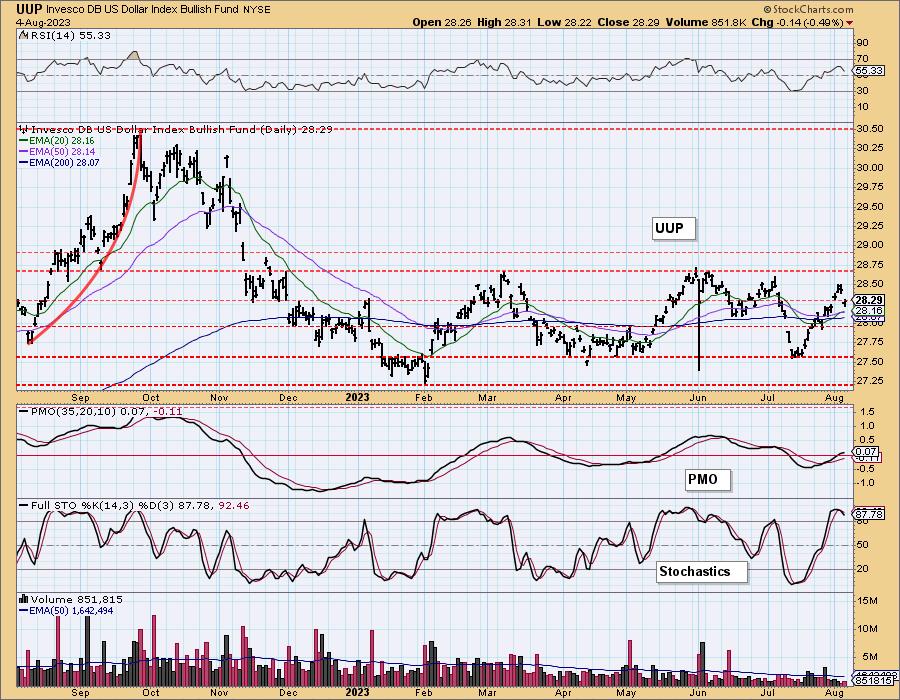Click the EMA(20) 28.16 legend entry
Screen dimensions: 900x700
click(x=57, y=141)
